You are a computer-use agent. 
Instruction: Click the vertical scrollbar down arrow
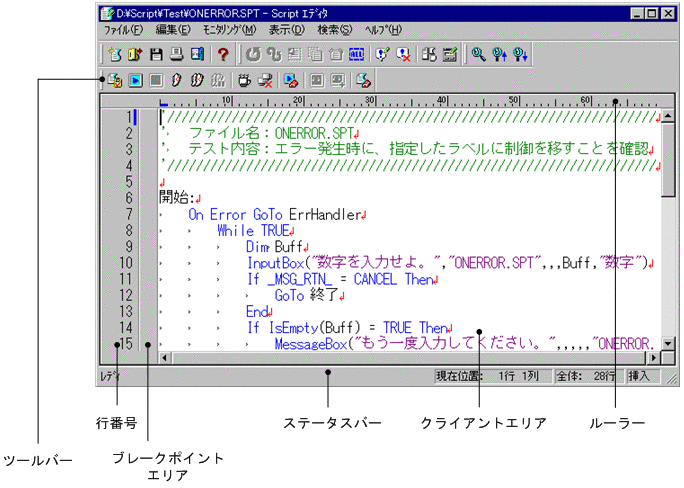(x=668, y=343)
